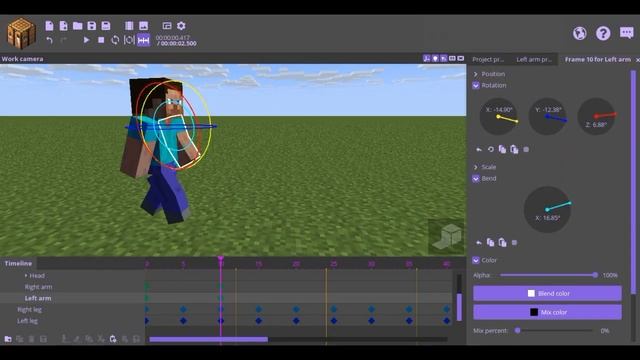Click the timeline horizontal scrollbar
Screen dimensions: 640x360
click(x=209, y=339)
